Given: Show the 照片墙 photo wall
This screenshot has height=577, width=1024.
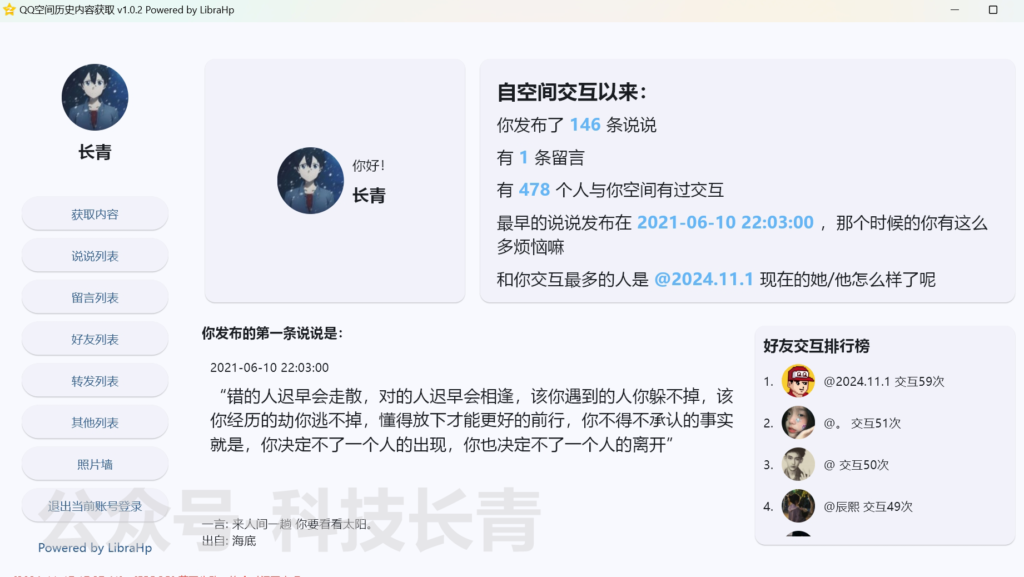Looking at the screenshot, I should pos(95,464).
